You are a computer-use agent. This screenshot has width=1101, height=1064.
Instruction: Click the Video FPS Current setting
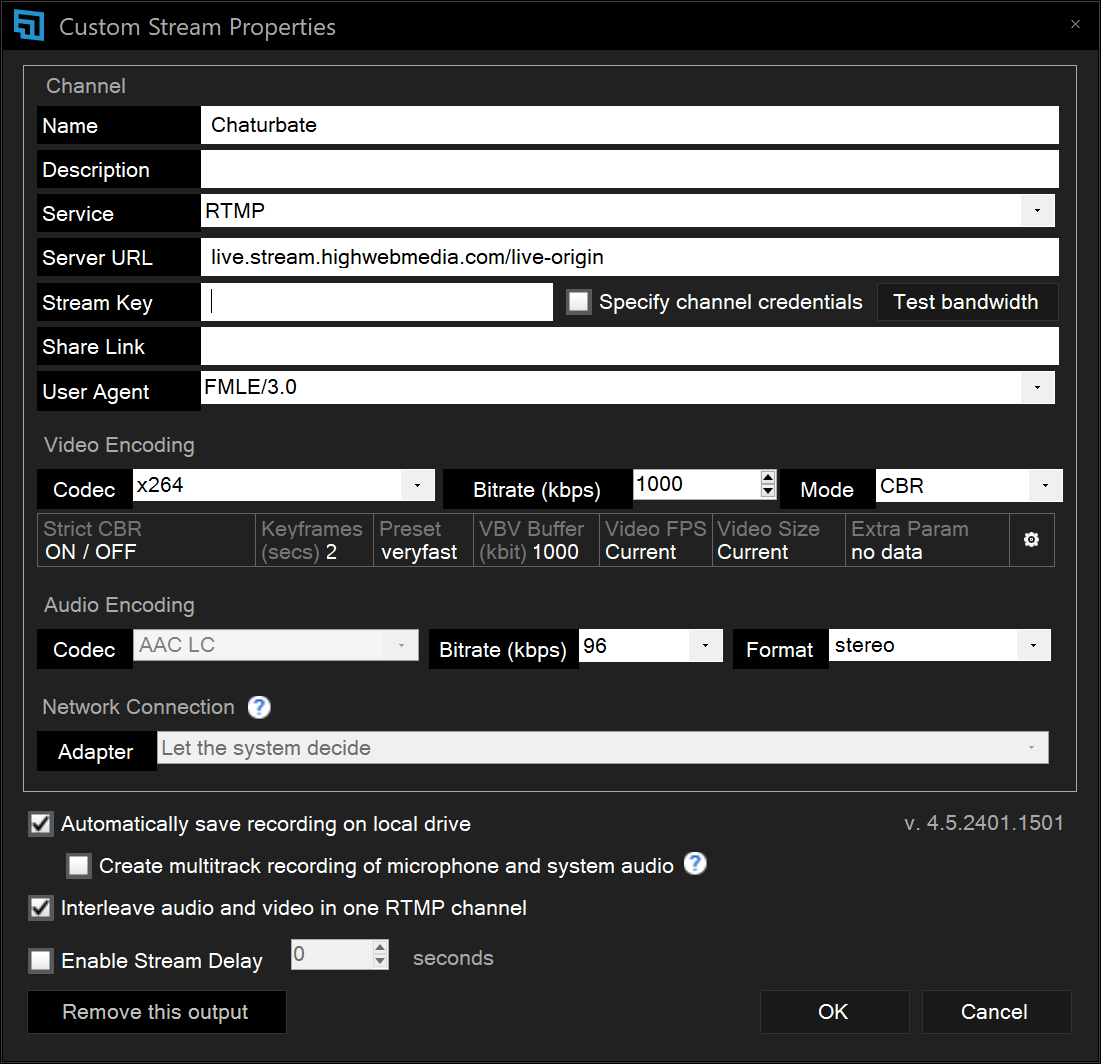[656, 540]
